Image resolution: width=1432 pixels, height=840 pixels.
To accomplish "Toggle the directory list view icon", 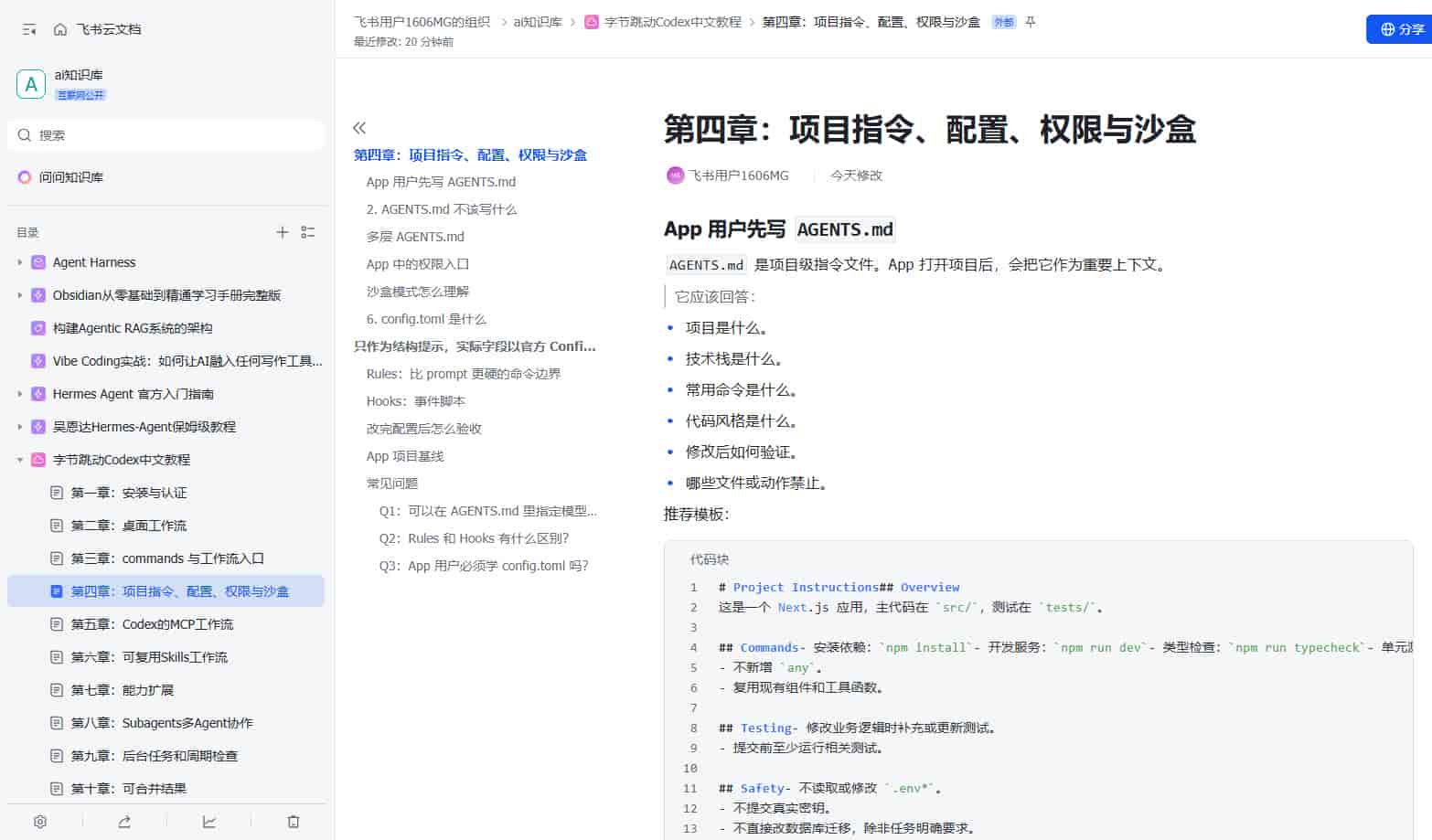I will pyautogui.click(x=308, y=232).
